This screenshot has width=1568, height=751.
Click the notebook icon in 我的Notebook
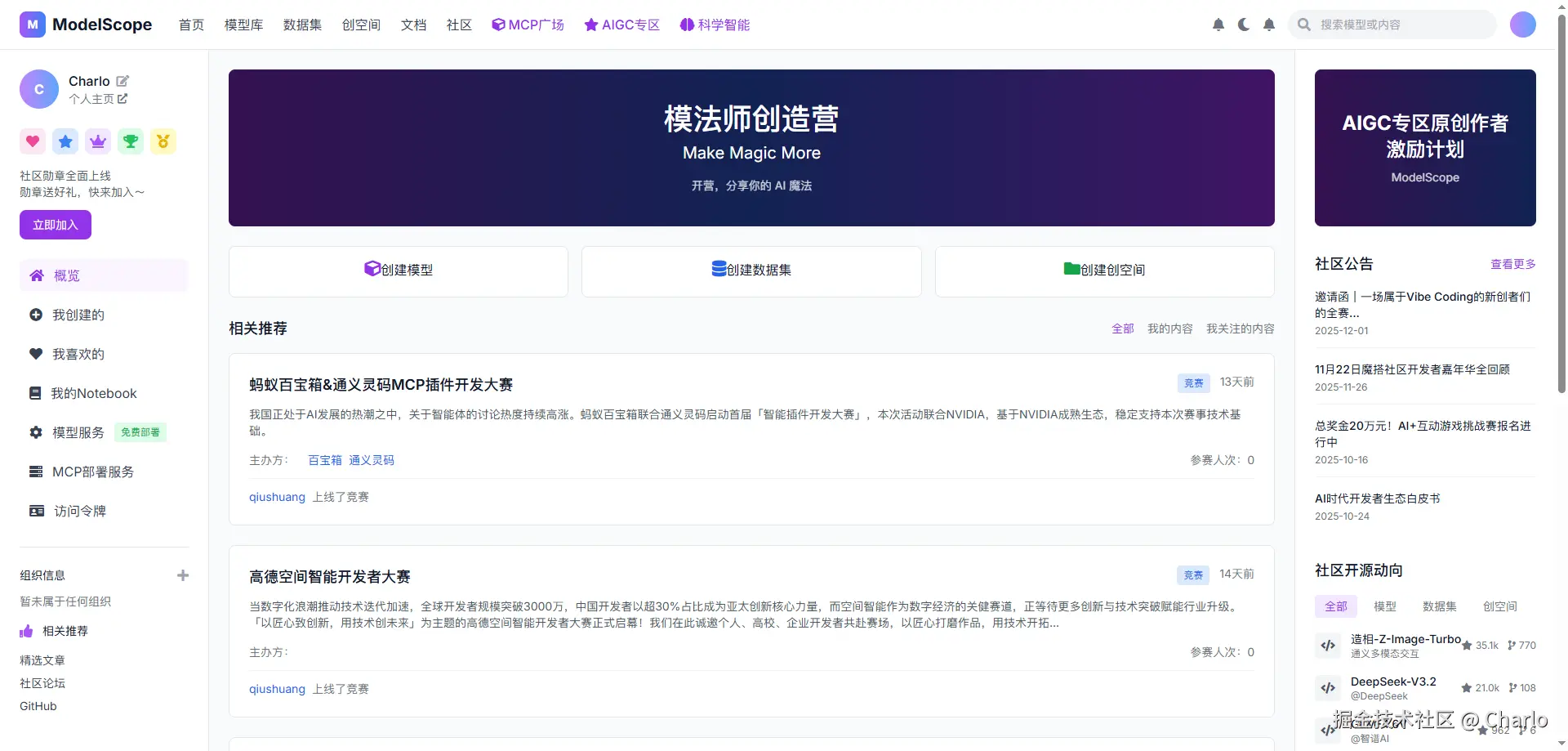[x=35, y=393]
